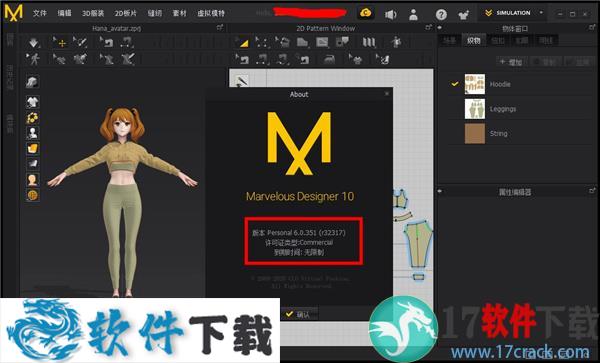Close the About dialog
Screen dimensions: 600x363
(387, 94)
